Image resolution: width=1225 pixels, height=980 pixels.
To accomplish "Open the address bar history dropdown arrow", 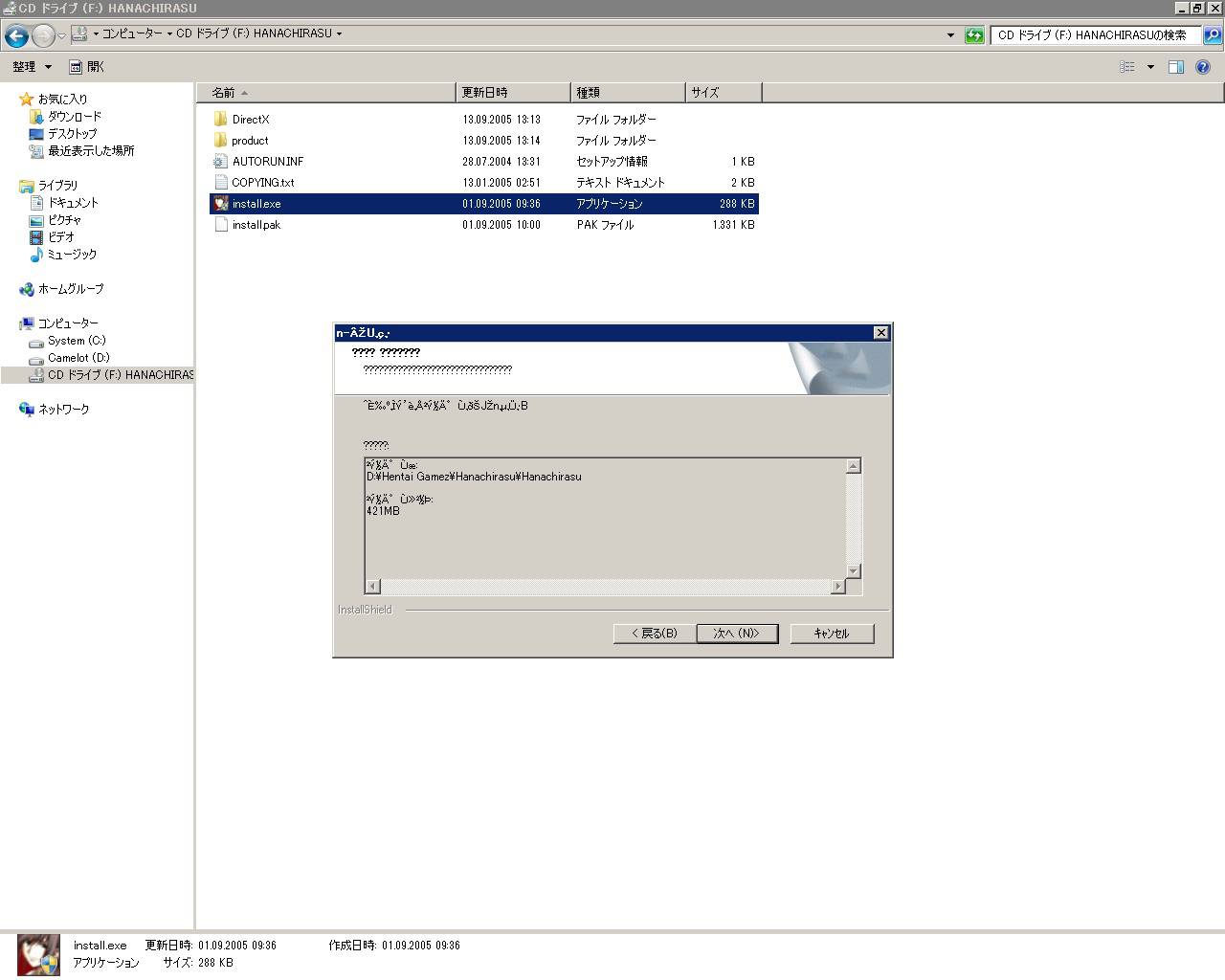I will pyautogui.click(x=950, y=35).
